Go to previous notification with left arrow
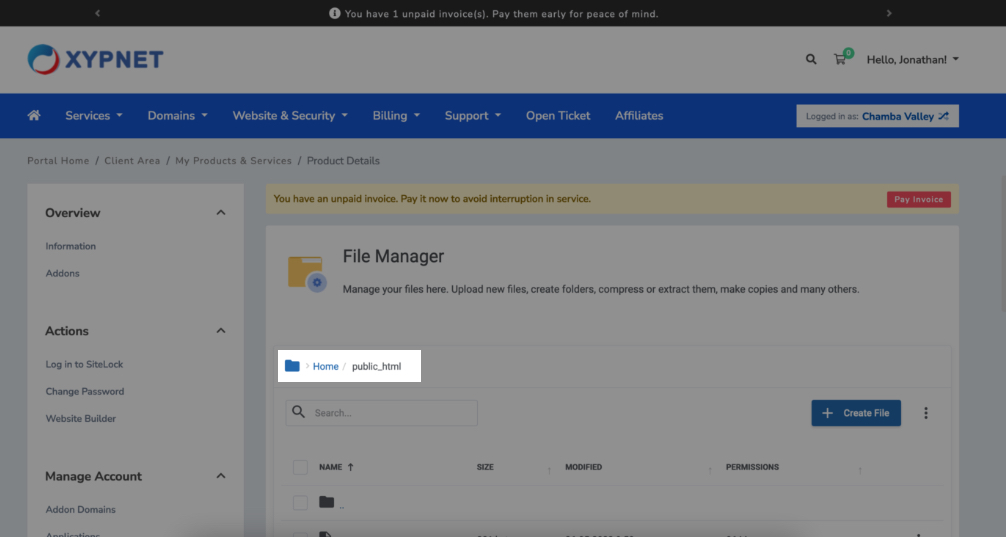Image resolution: width=1006 pixels, height=537 pixels. (x=97, y=14)
